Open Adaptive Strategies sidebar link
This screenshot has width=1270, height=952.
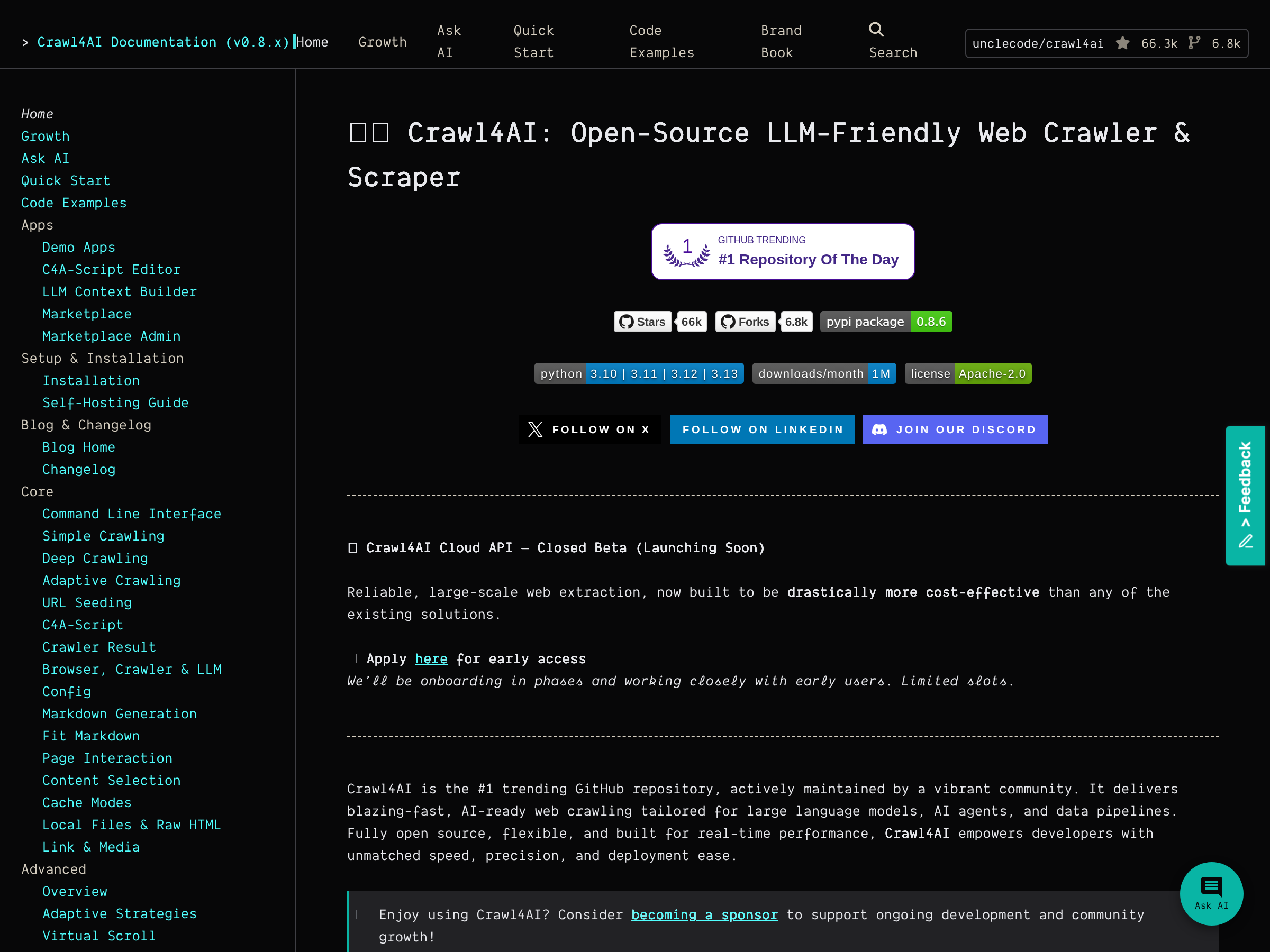[x=120, y=913]
